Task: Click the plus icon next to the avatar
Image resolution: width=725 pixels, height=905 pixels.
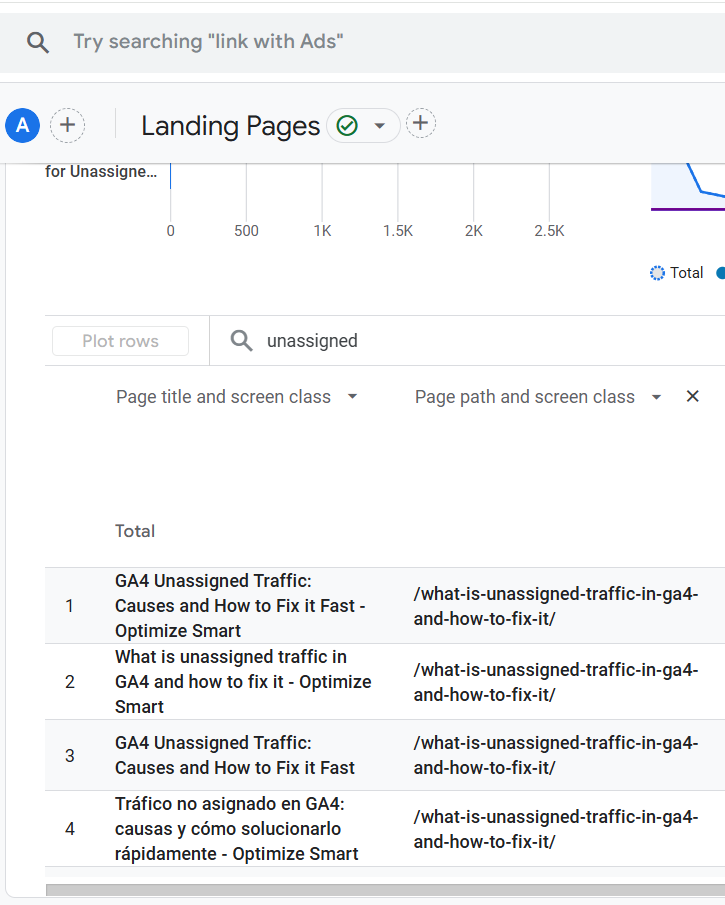Action: pos(67,125)
